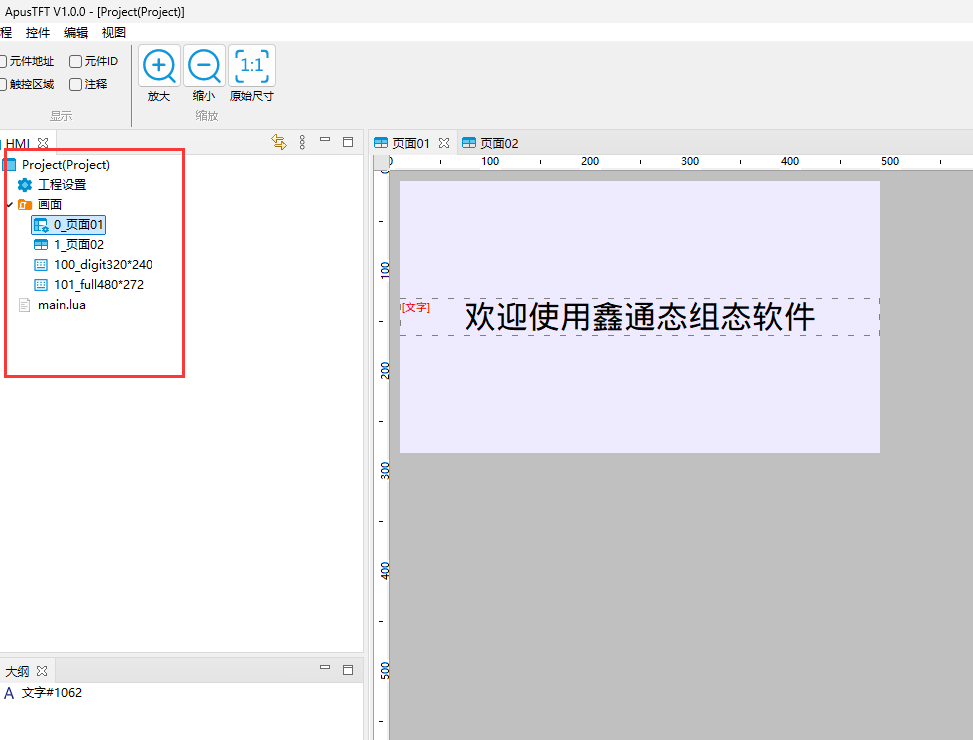Select 文字#1062 in the outline panel
973x740 pixels.
pos(51,693)
